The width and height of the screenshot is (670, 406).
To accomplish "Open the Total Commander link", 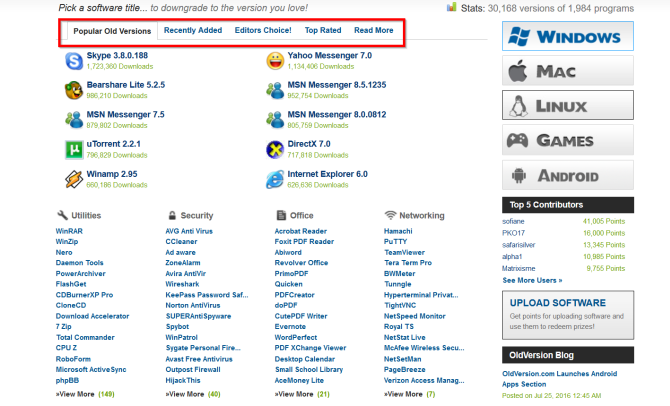I will tap(85, 338).
